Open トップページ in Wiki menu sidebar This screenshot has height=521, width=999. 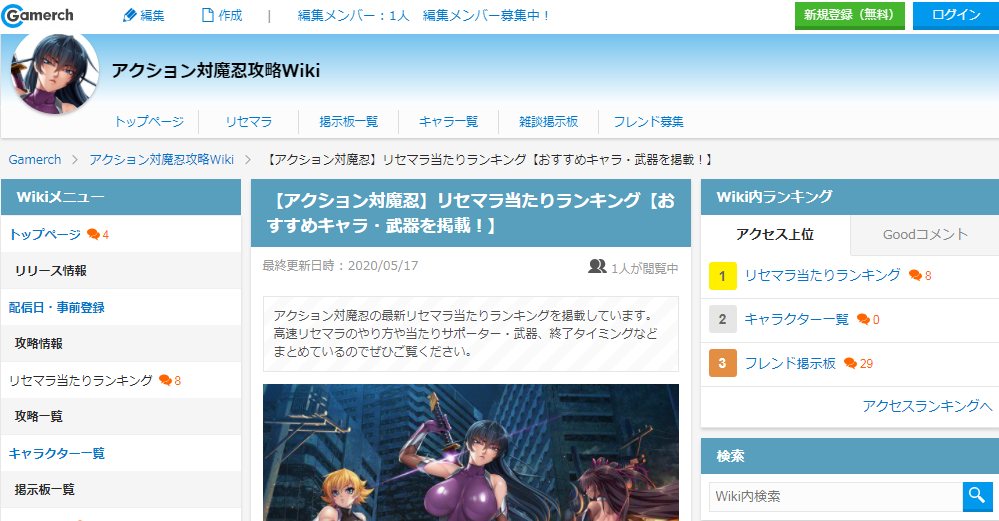(45, 234)
